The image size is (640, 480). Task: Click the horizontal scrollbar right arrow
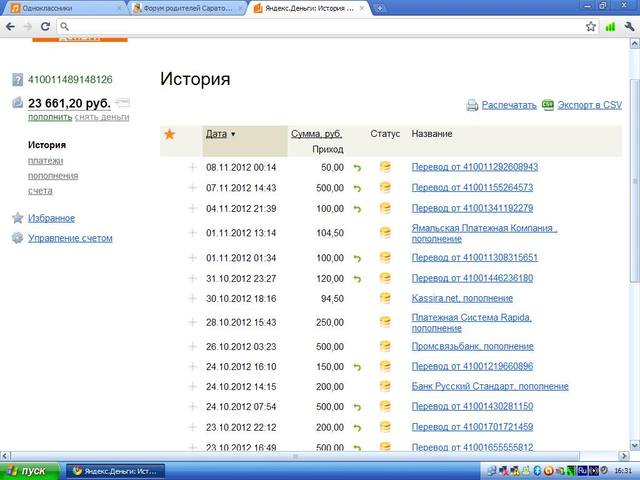(x=624, y=456)
